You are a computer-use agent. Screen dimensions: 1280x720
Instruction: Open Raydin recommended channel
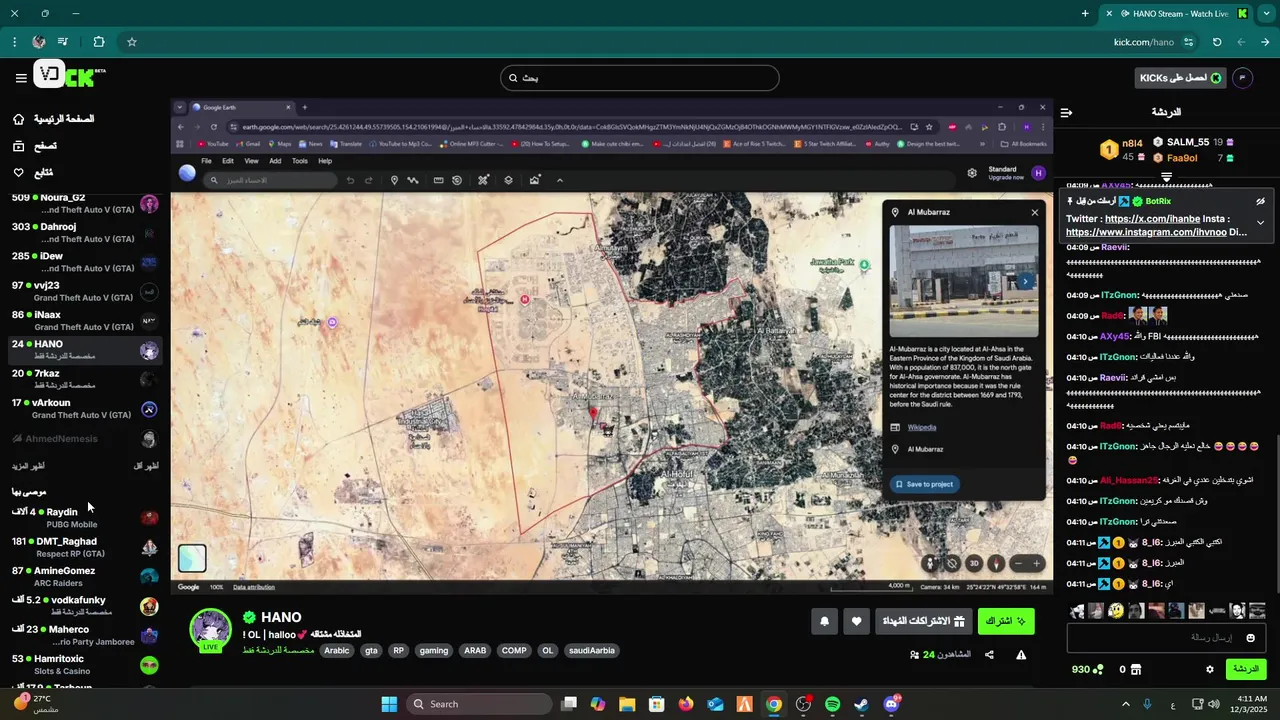[85, 517]
